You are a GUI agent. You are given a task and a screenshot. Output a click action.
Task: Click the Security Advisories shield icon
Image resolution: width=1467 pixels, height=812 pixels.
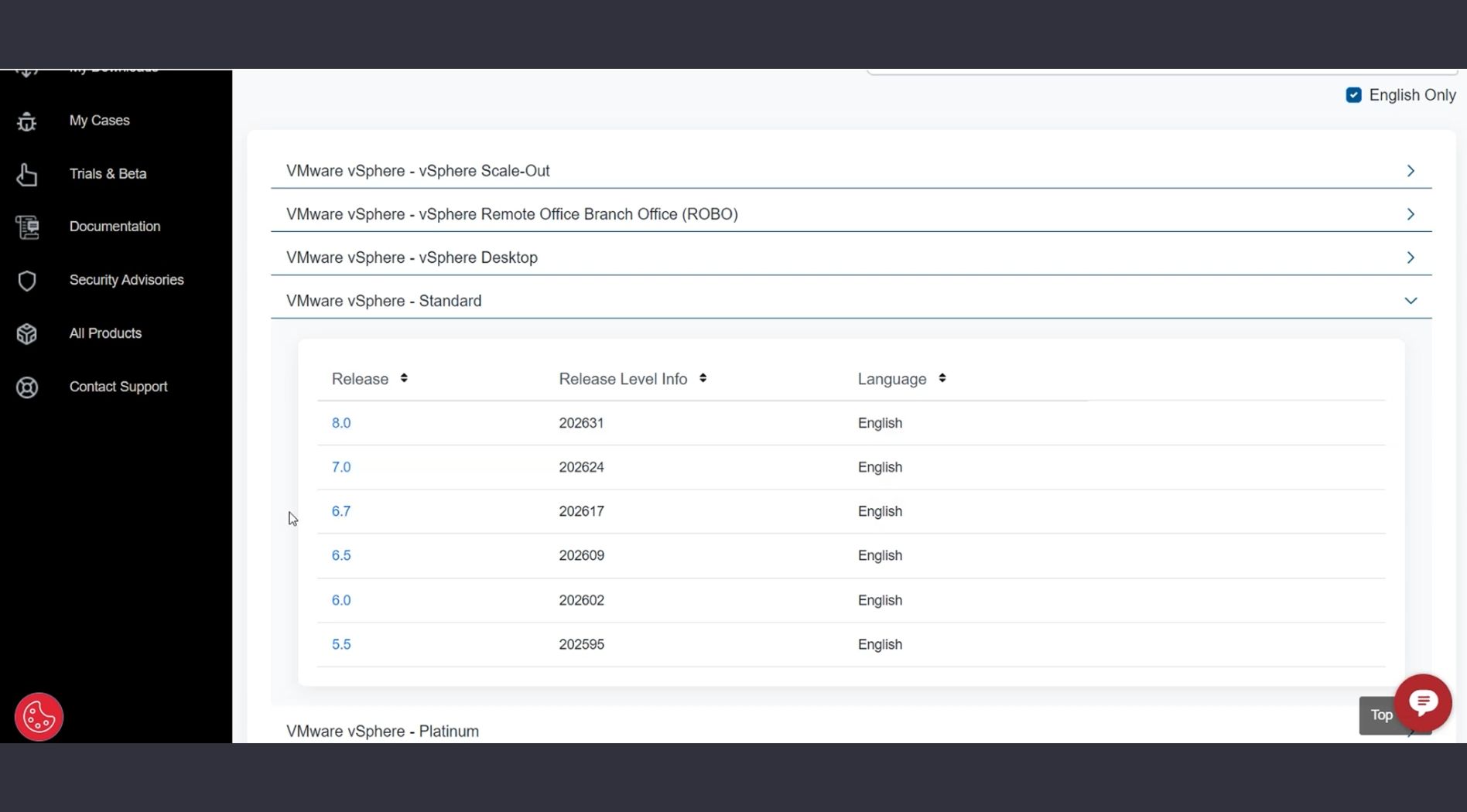point(27,281)
